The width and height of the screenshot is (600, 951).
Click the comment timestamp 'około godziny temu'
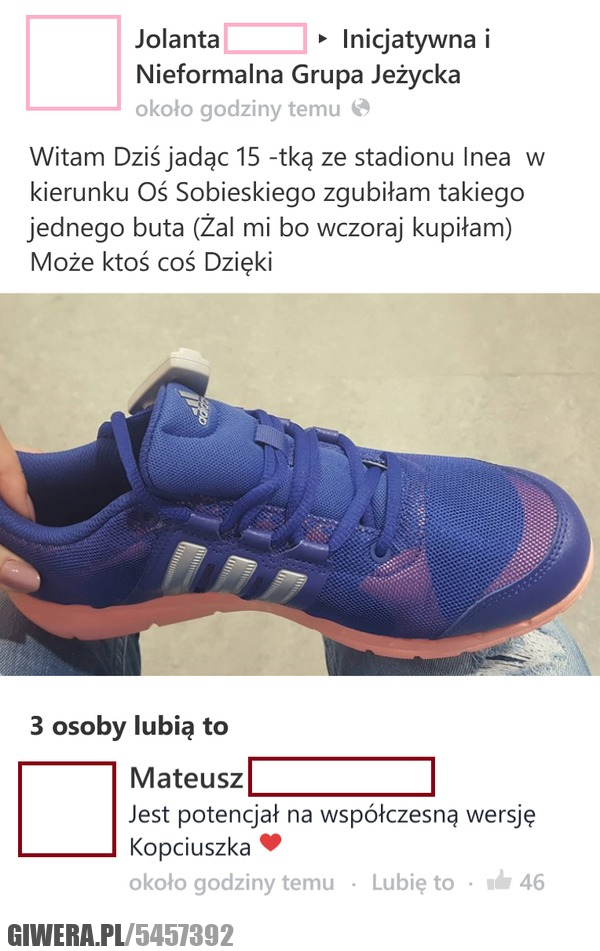pyautogui.click(x=232, y=882)
